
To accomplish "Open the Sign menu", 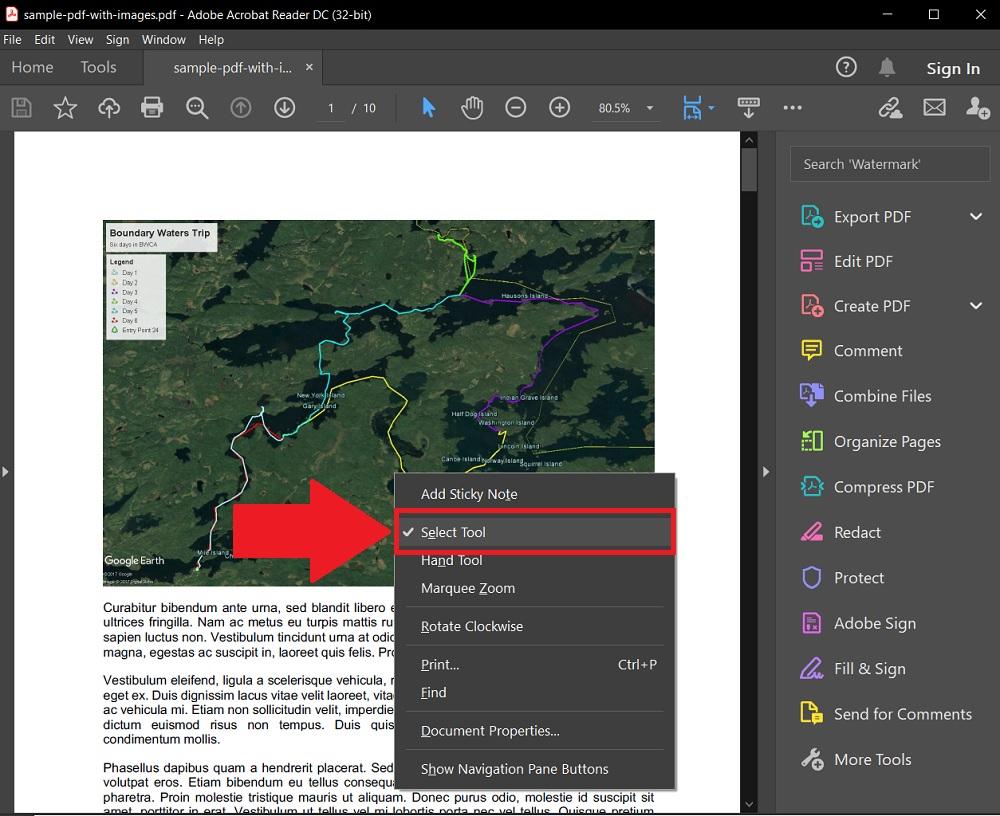I will [x=117, y=40].
